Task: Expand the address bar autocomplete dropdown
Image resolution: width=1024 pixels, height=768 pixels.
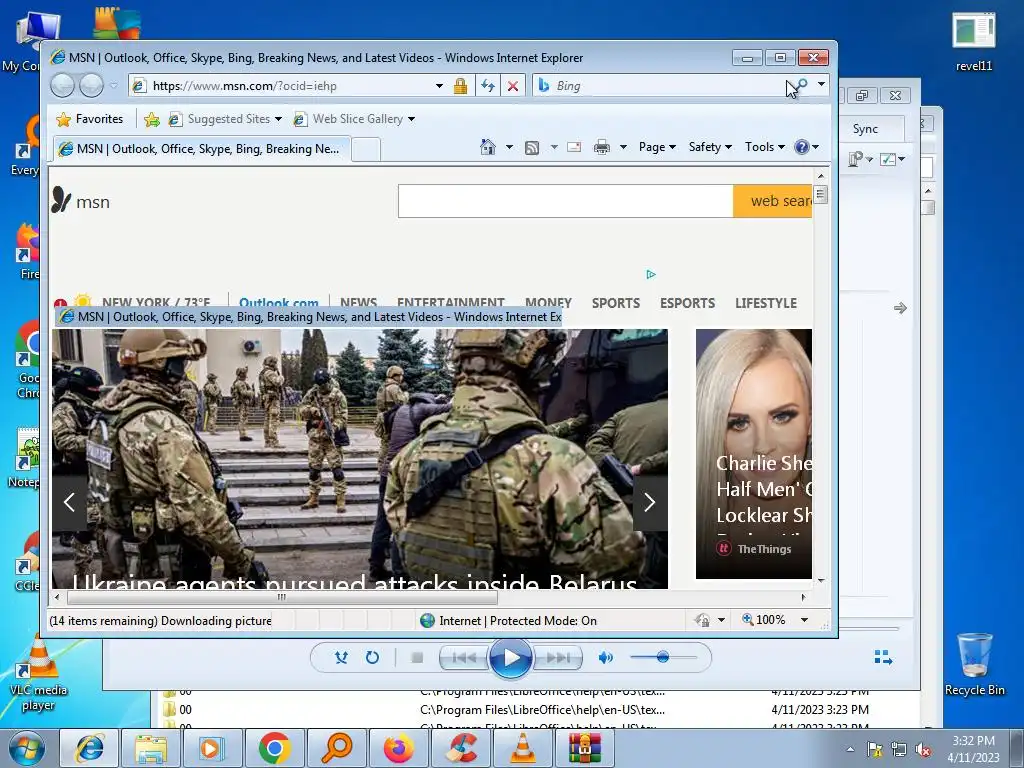Action: click(x=440, y=86)
